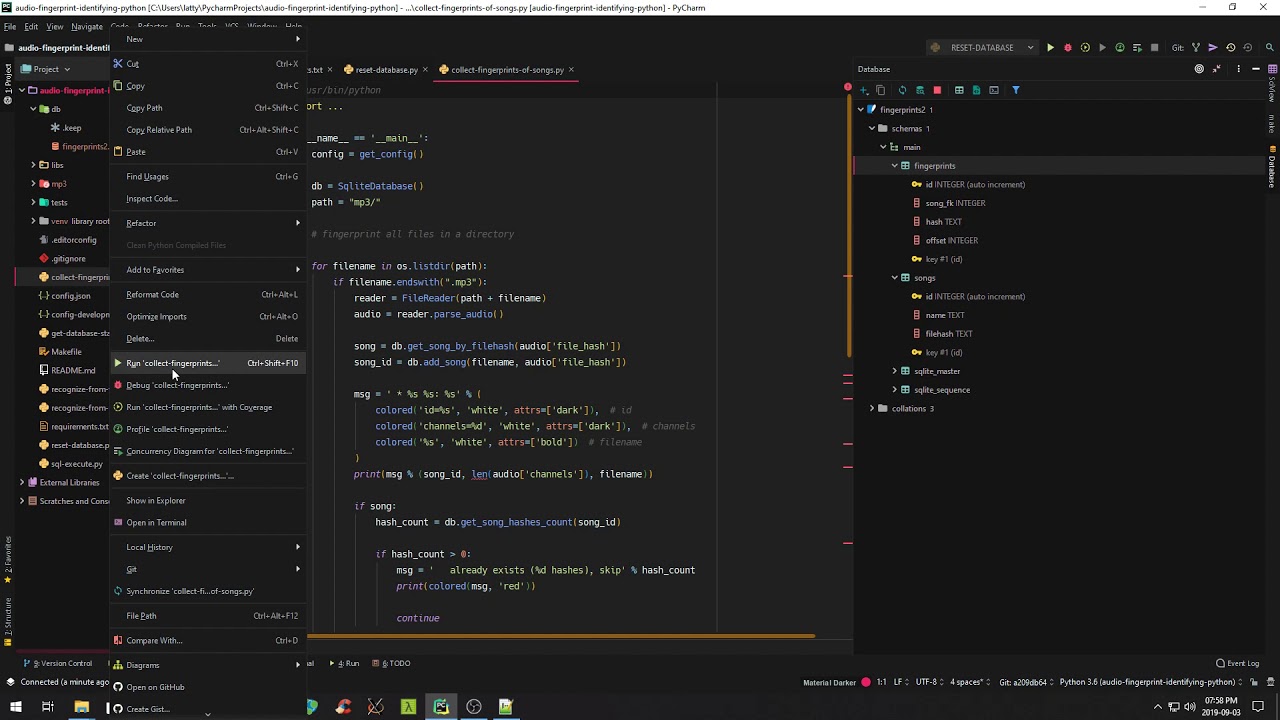Select Find Usages in context menu

[207, 177]
